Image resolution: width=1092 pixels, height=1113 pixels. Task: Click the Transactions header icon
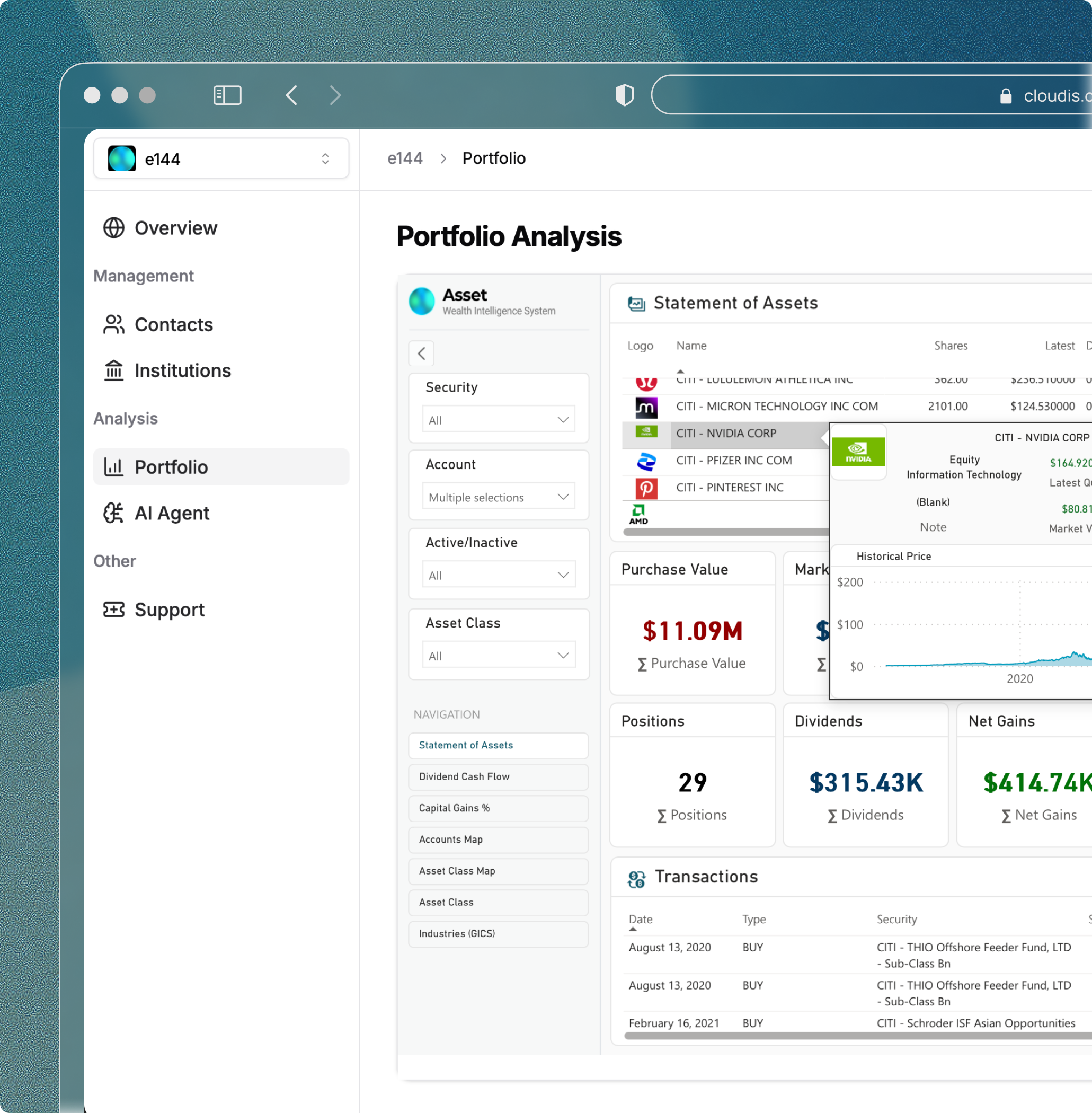(637, 878)
